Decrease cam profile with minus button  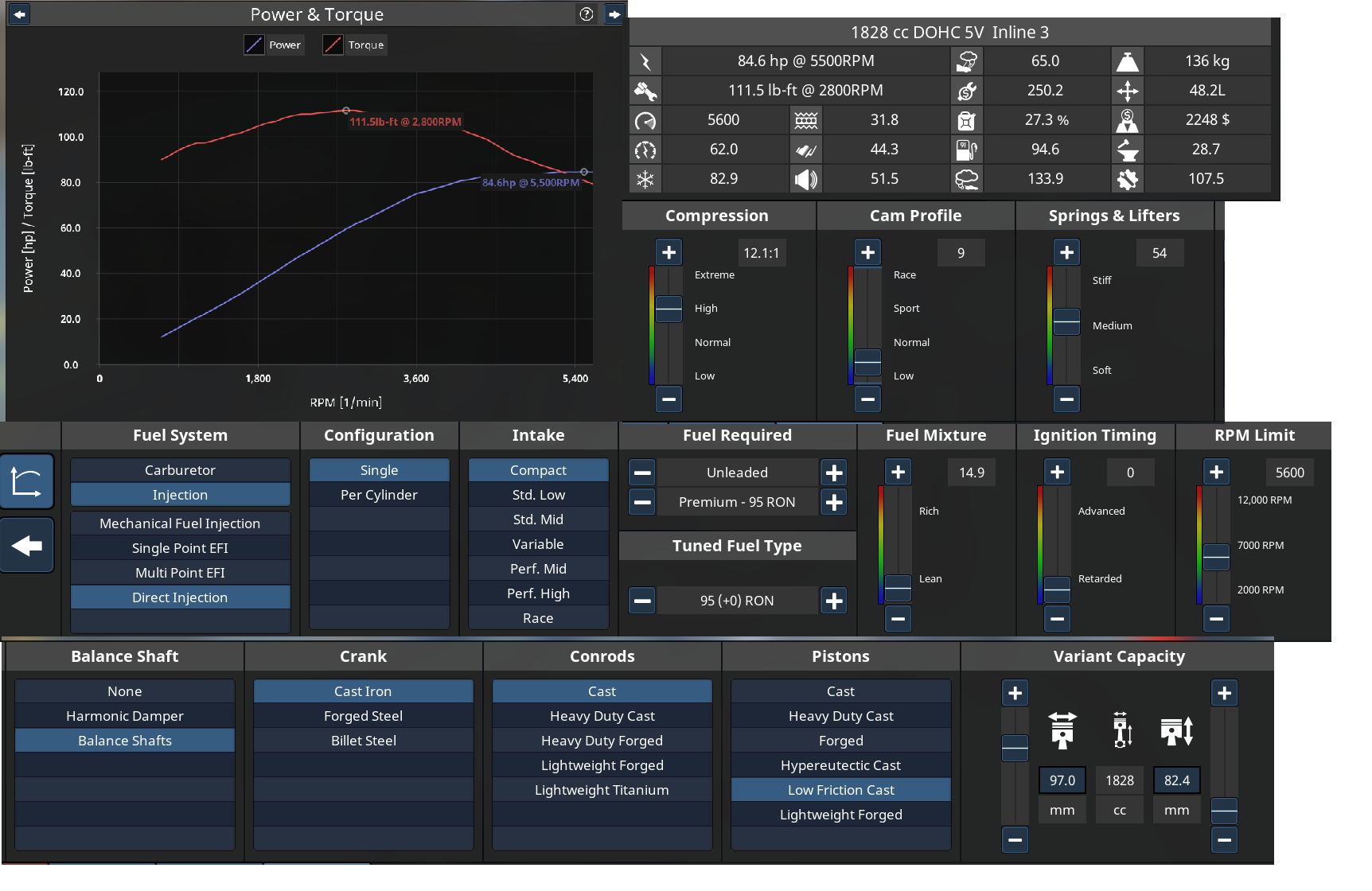click(867, 399)
